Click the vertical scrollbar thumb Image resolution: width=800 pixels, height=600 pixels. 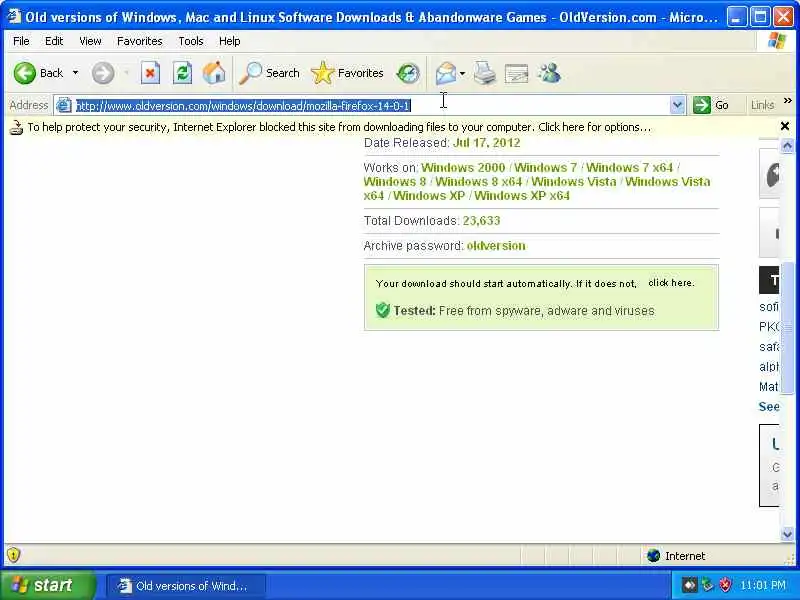[787, 327]
